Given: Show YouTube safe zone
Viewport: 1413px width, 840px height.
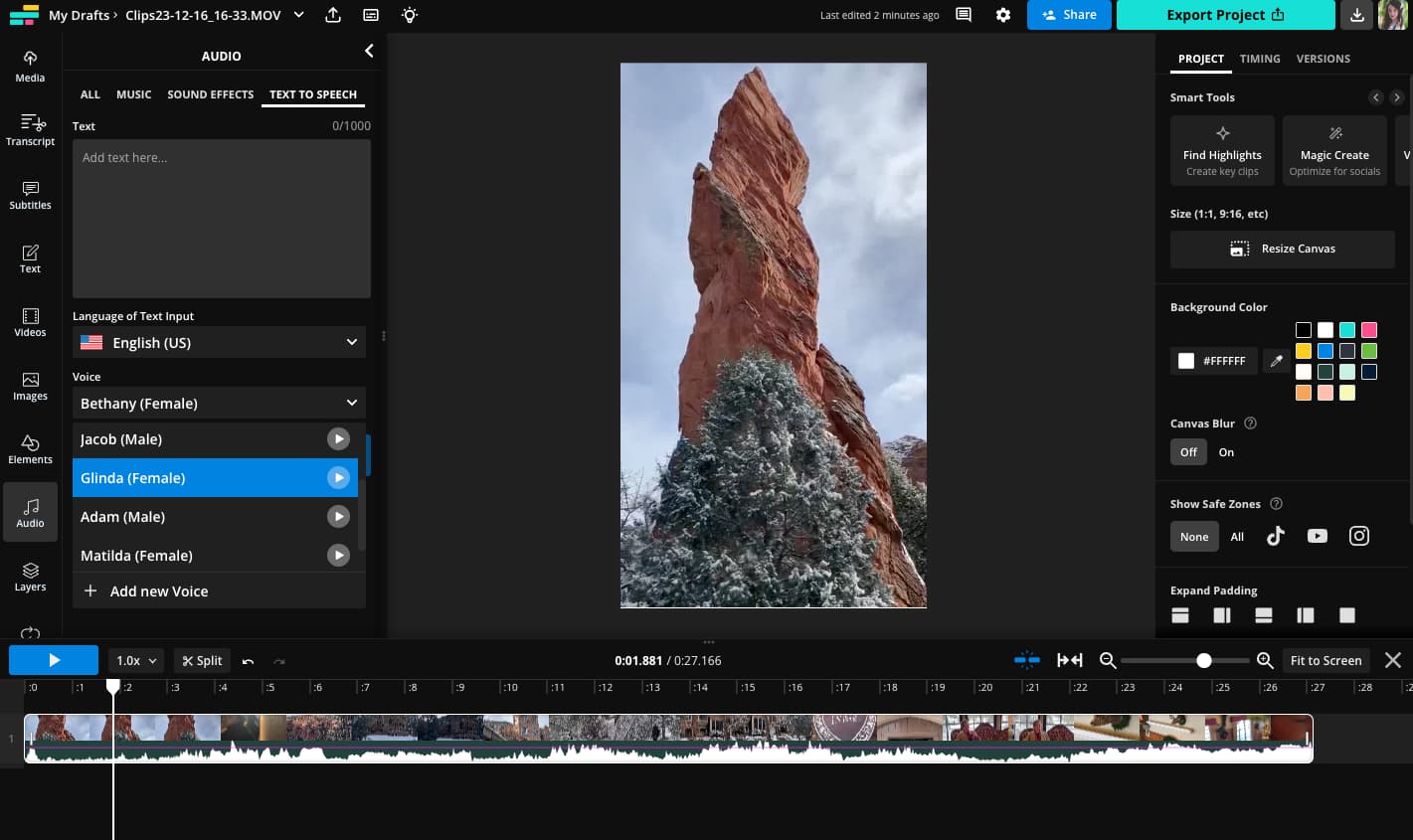Looking at the screenshot, I should click(1318, 536).
